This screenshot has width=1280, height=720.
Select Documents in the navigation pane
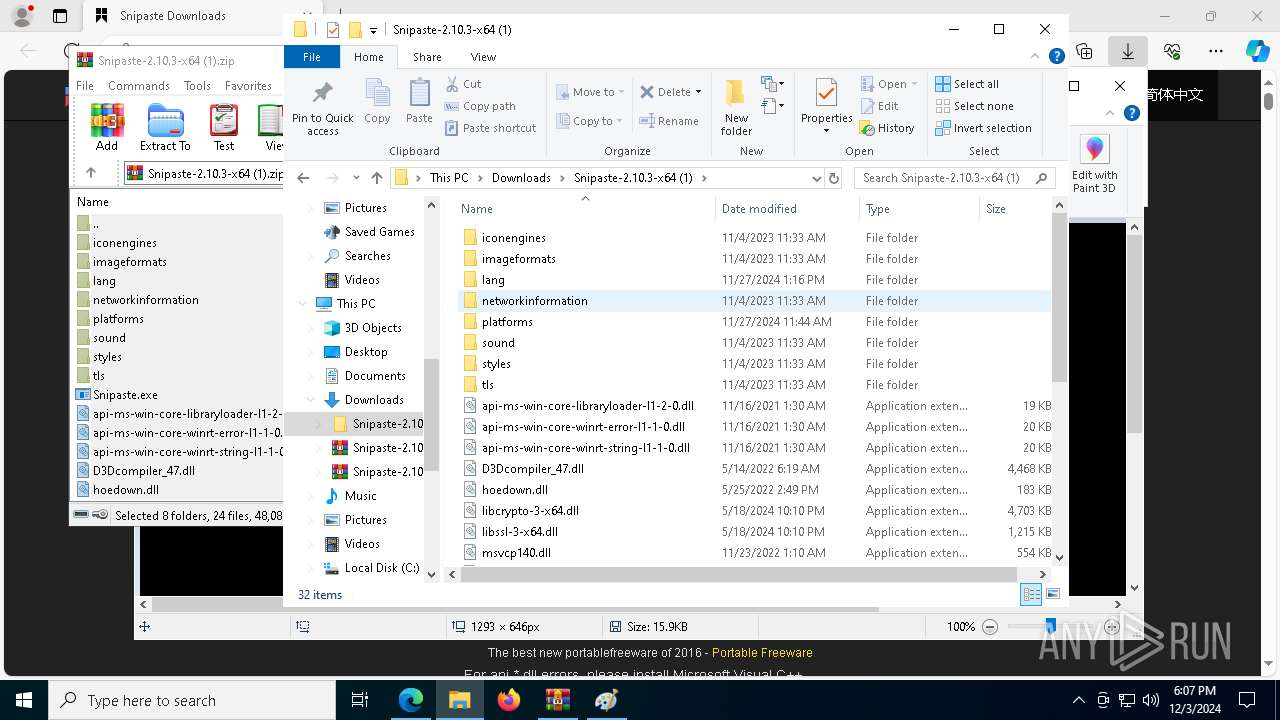click(375, 376)
